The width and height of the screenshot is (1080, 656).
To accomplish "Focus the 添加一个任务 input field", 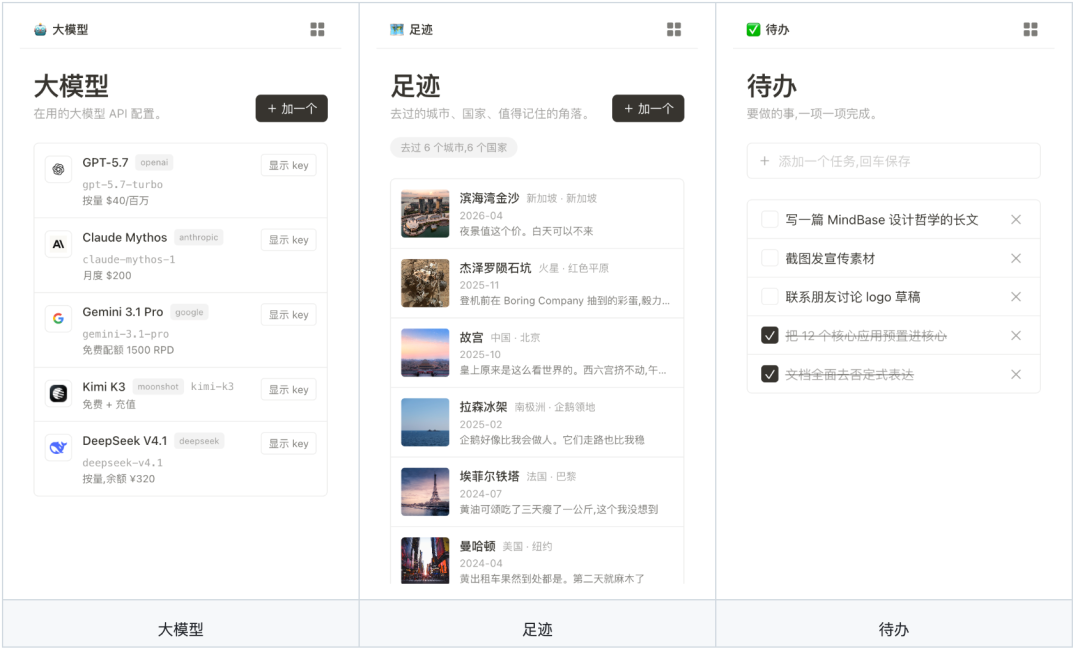I will [894, 161].
